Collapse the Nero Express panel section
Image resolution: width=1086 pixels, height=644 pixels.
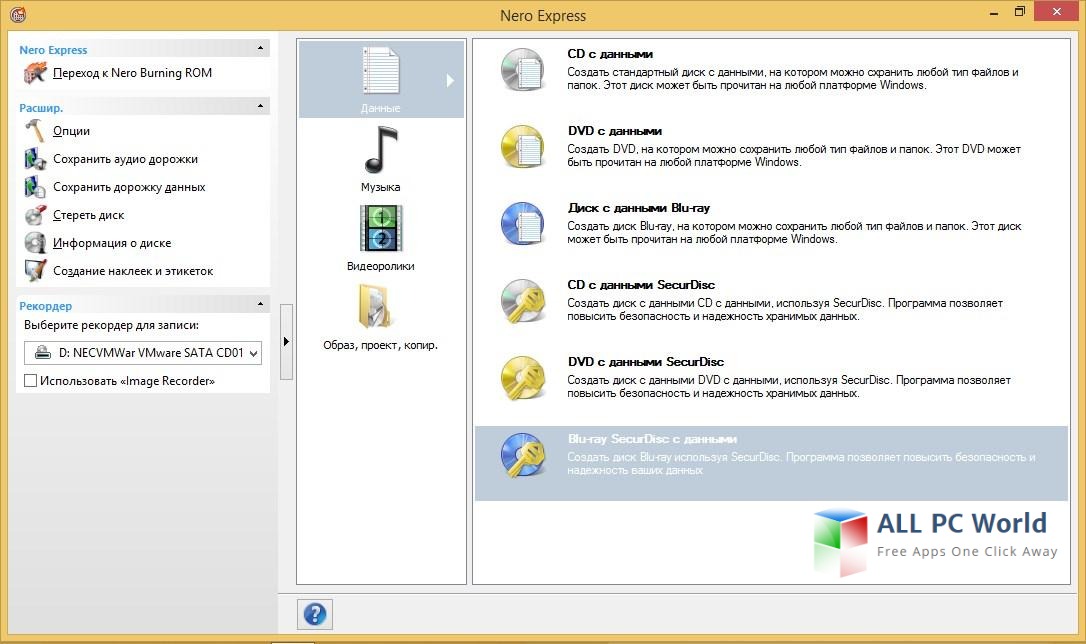[260, 48]
